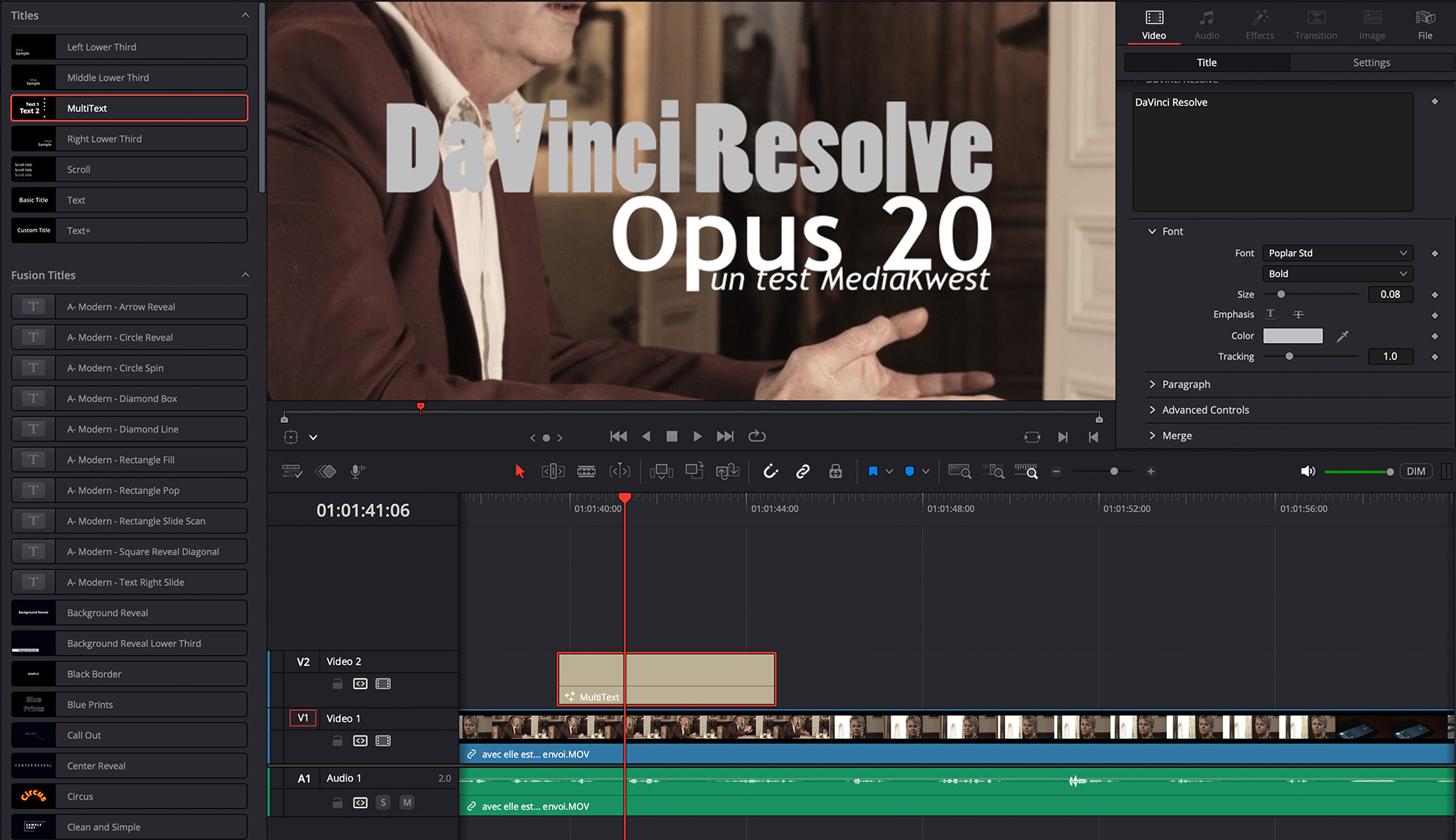Open the Poplar Std font dropdown
The image size is (1456, 840).
[x=1337, y=253]
